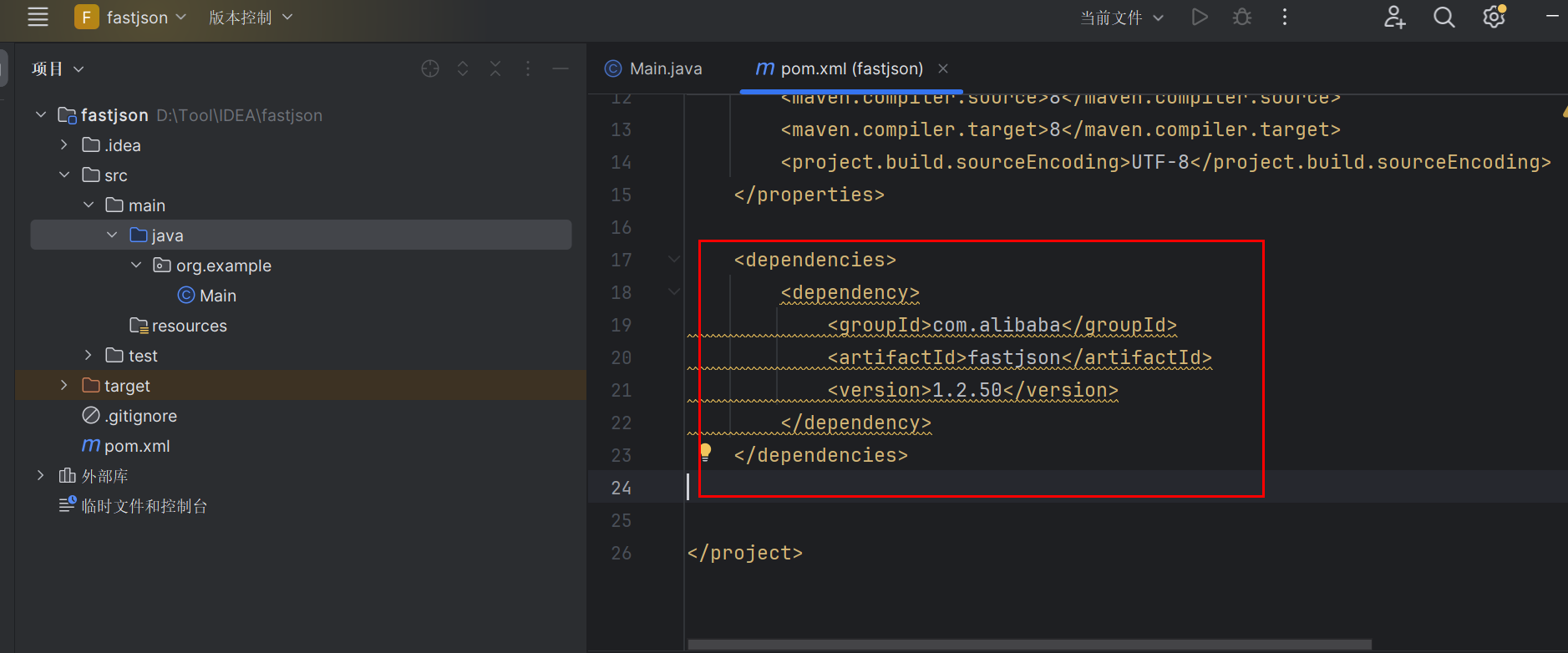
Task: Expand the 外部库 external libraries node
Action: pyautogui.click(x=41, y=475)
